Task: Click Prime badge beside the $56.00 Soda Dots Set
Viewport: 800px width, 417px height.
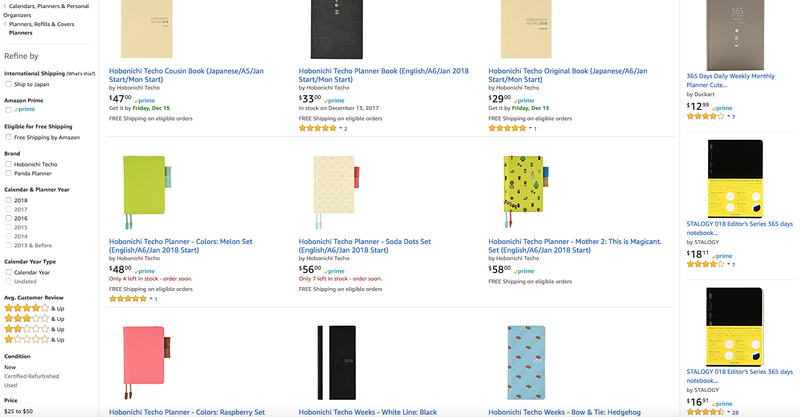Action: [x=335, y=270]
